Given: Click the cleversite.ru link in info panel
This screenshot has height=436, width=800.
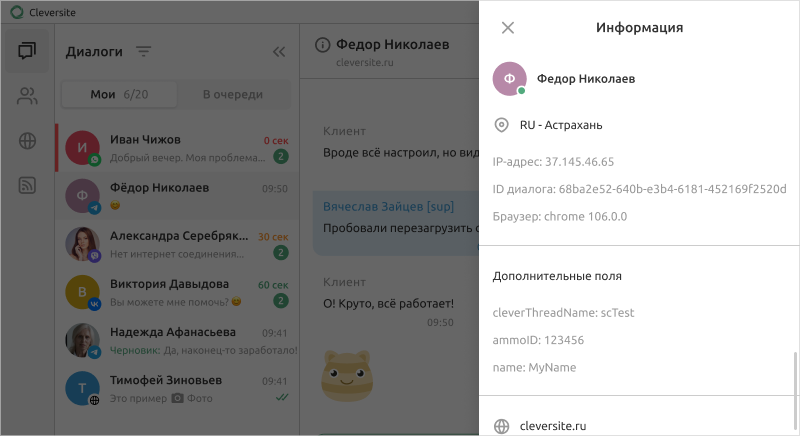Looking at the screenshot, I should tap(553, 427).
